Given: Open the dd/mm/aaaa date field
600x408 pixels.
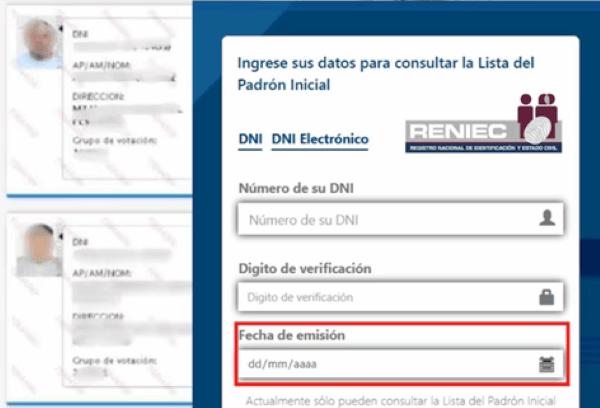Looking at the screenshot, I should [385, 364].
